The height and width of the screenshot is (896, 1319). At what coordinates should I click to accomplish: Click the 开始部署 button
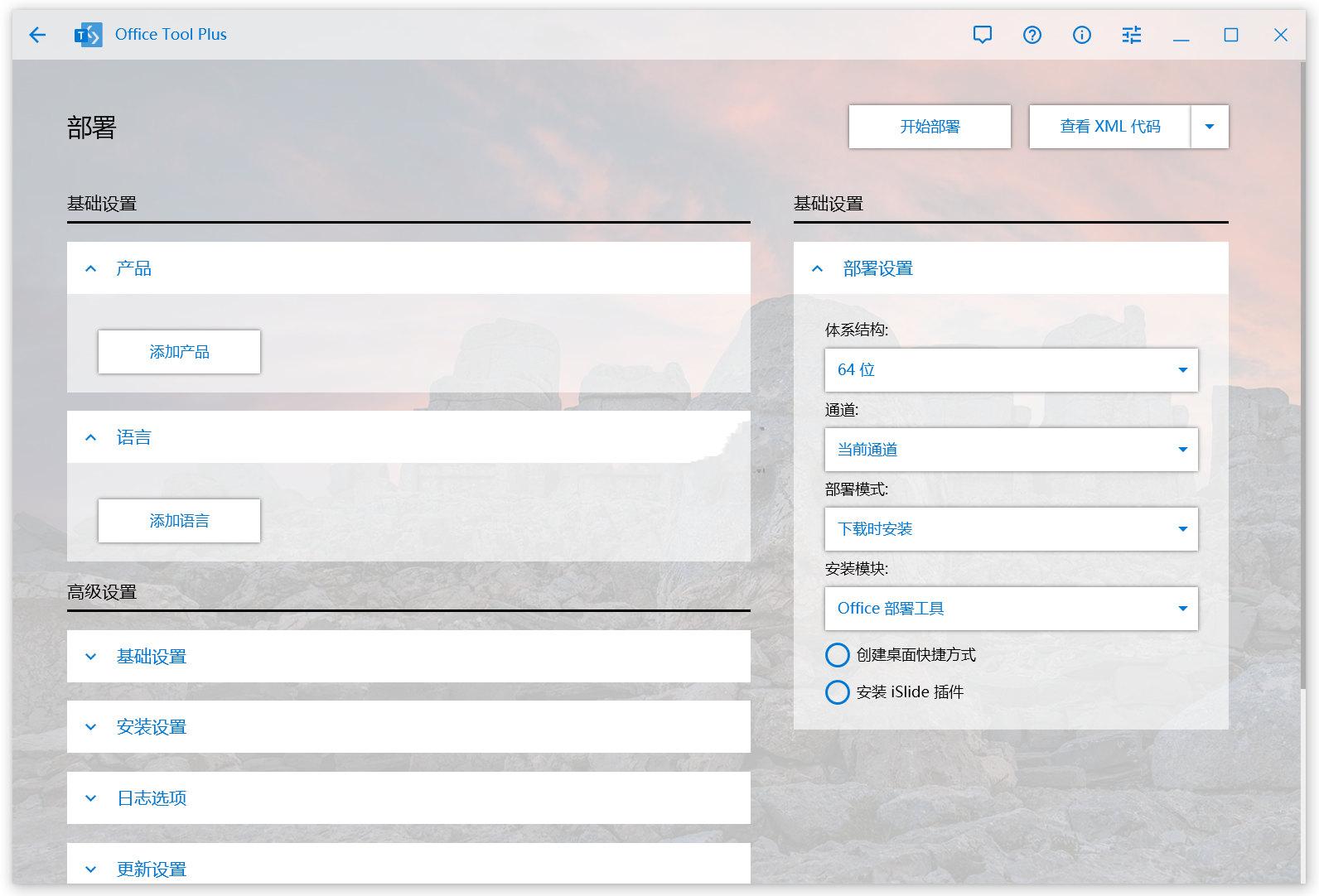pos(930,127)
